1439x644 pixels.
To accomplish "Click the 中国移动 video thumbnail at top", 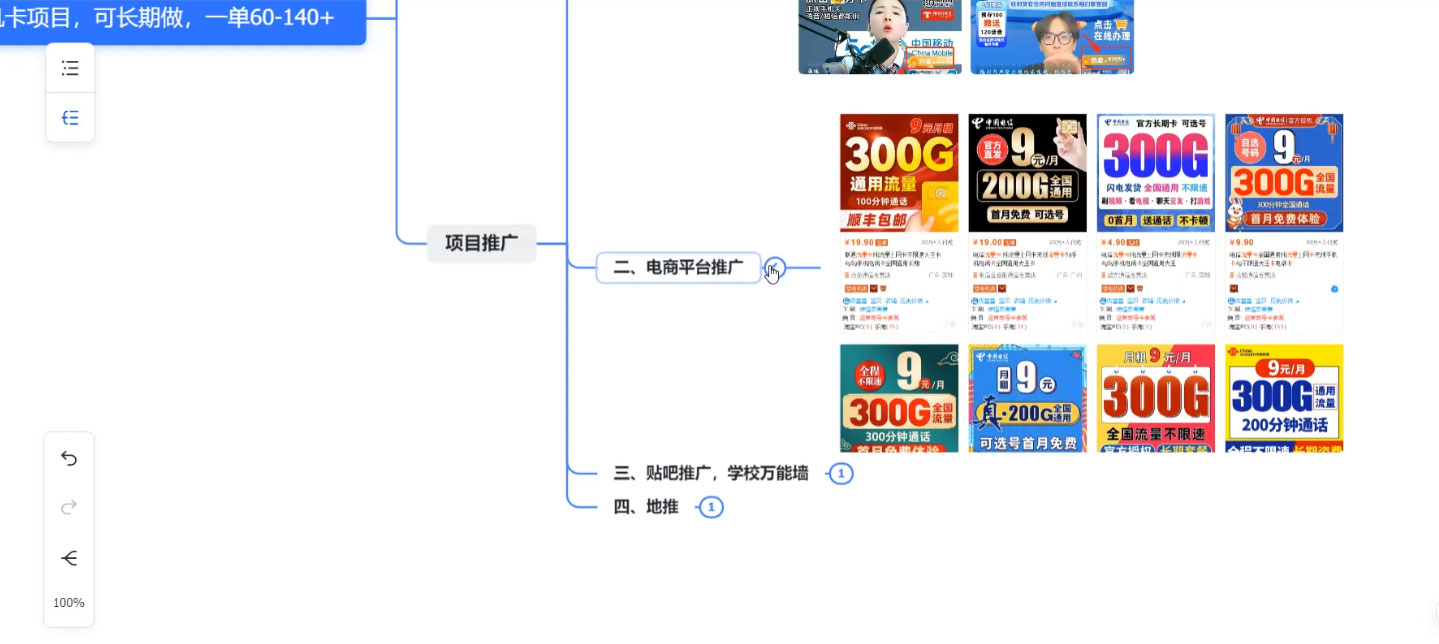I will click(879, 36).
